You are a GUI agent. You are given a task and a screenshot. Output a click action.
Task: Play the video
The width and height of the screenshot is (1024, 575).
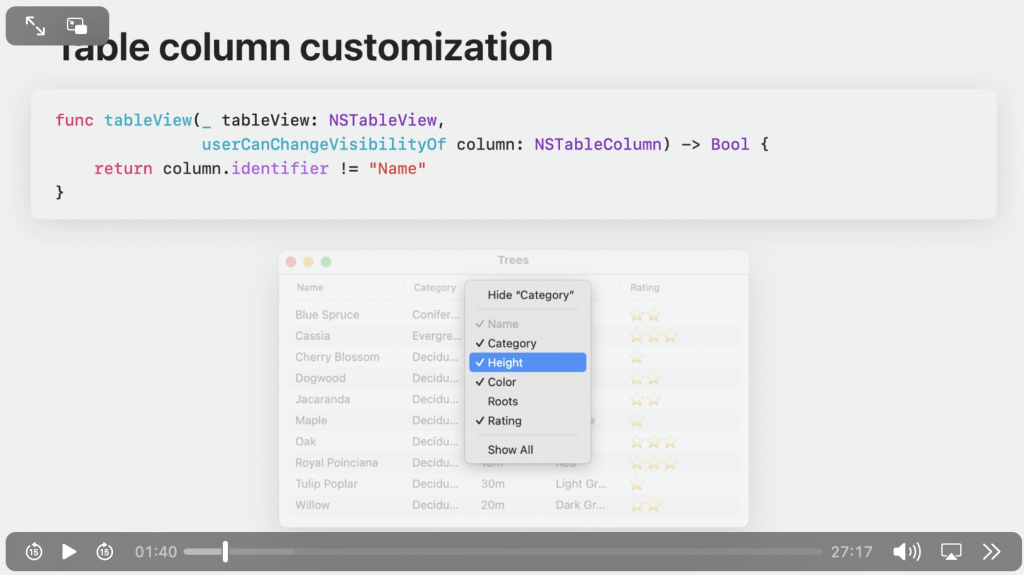pos(69,551)
